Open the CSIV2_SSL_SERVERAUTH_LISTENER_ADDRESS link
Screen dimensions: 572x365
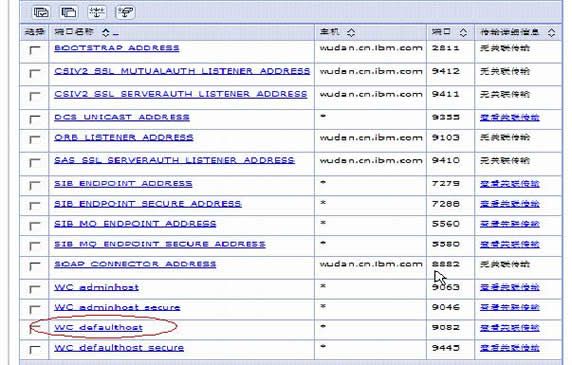[x=181, y=94]
